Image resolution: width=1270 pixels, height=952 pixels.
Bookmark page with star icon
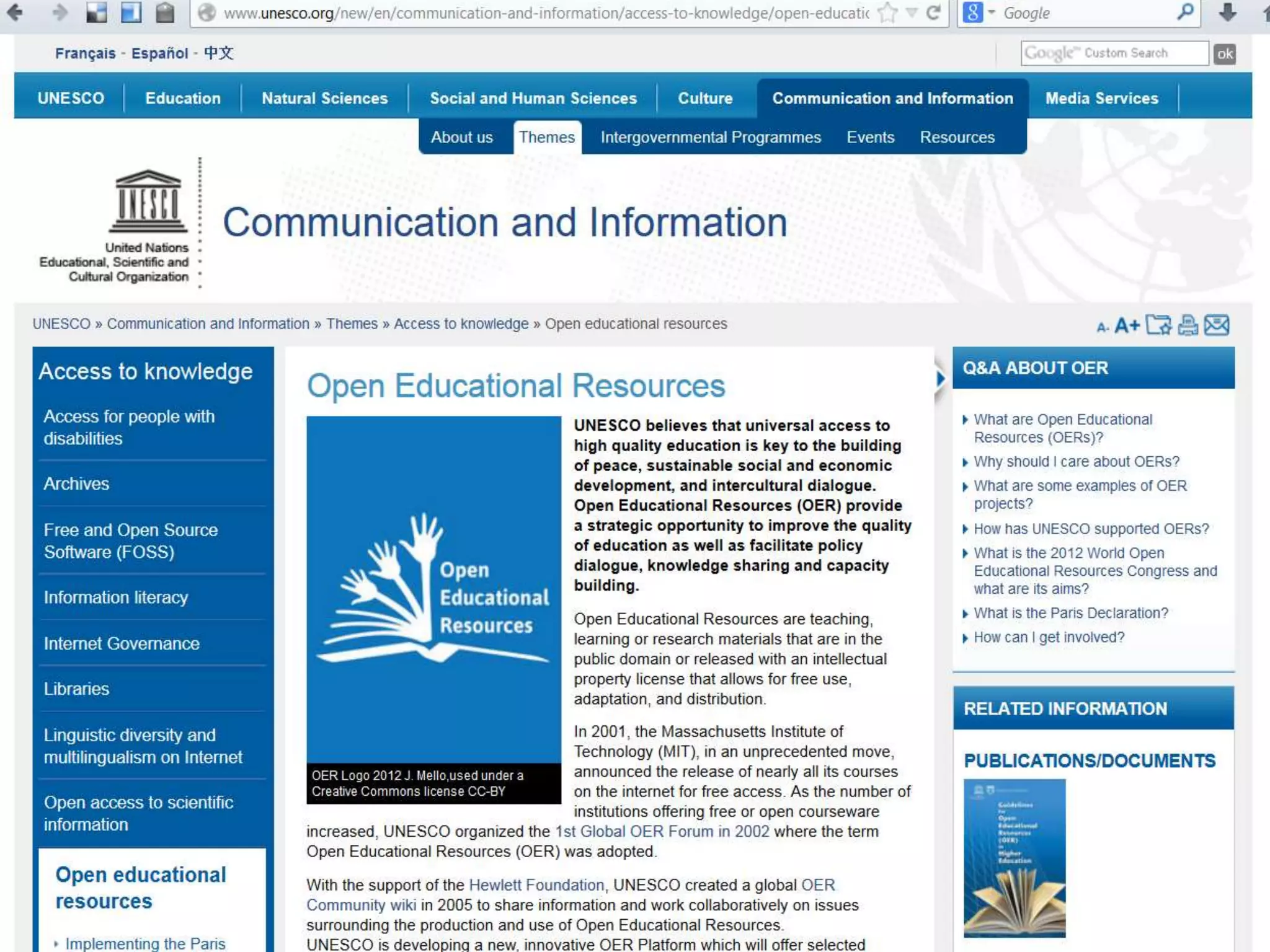[x=888, y=12]
